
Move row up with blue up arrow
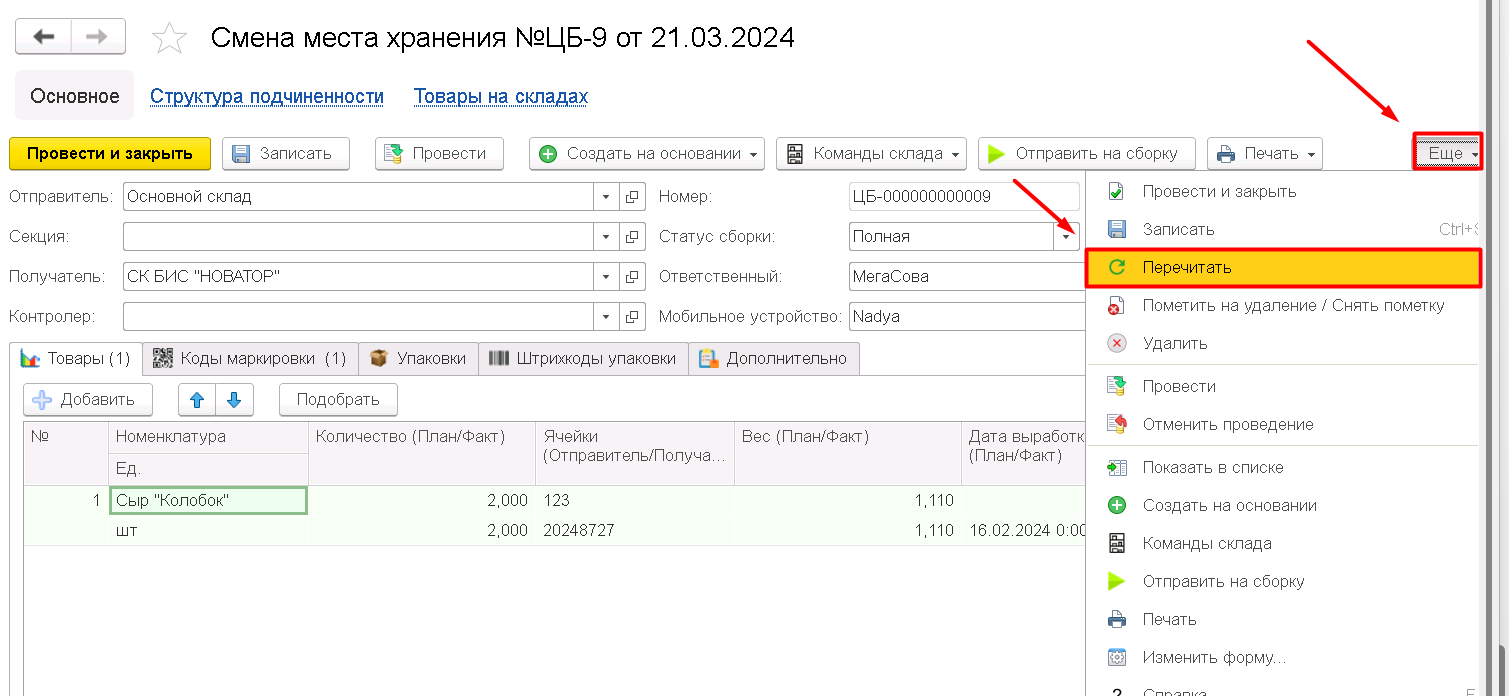click(197, 400)
